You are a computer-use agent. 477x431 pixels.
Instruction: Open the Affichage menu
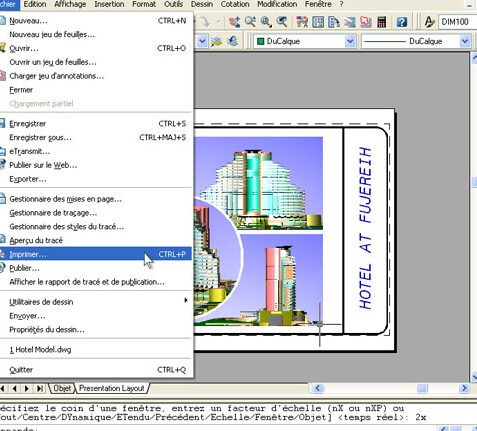click(x=70, y=4)
